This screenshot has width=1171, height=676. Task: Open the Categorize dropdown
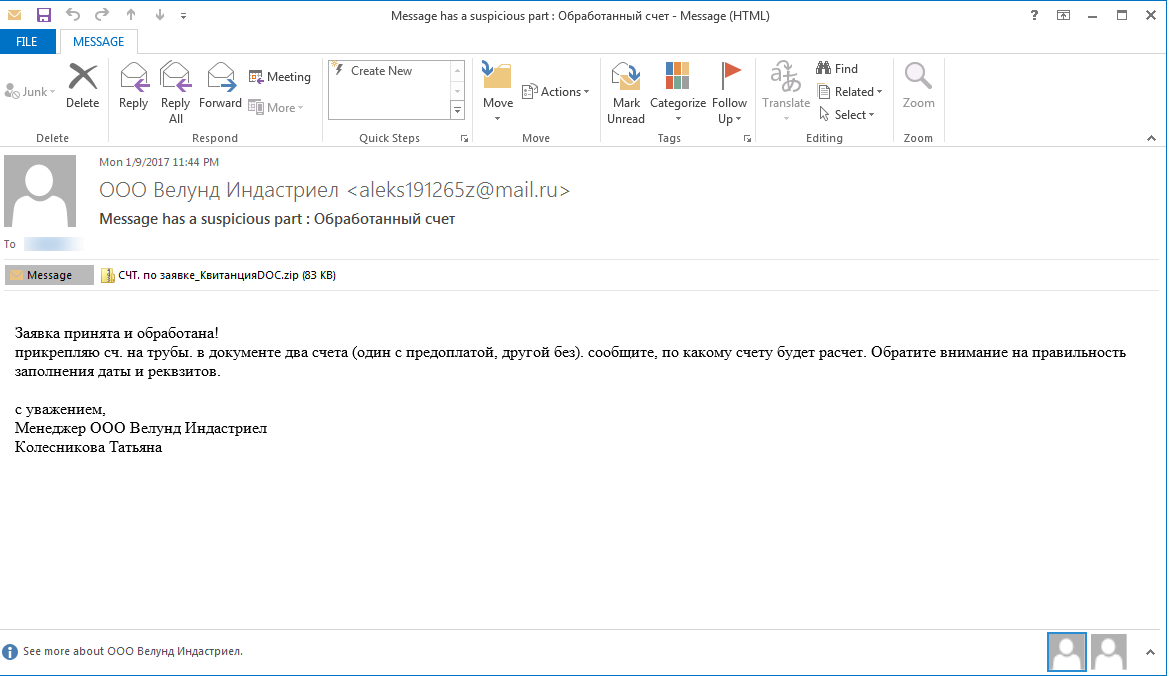(677, 90)
